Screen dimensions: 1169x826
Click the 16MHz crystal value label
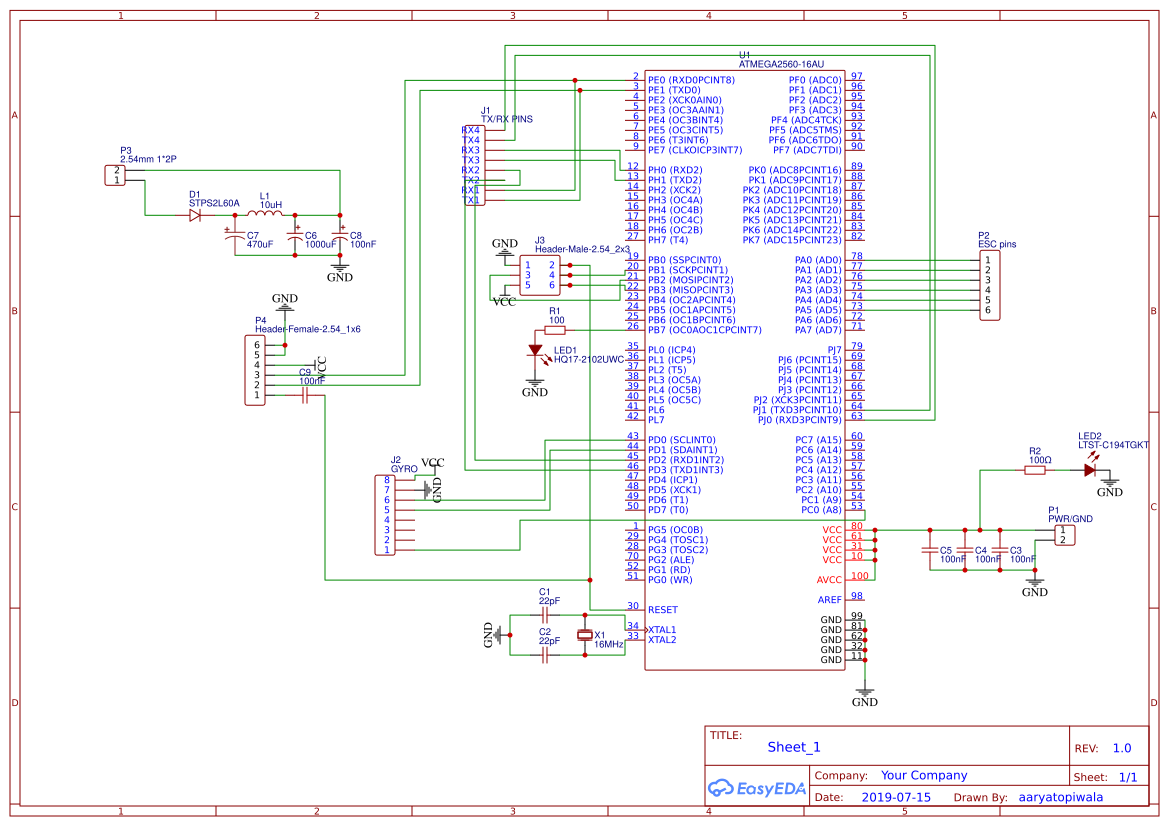[x=608, y=645]
